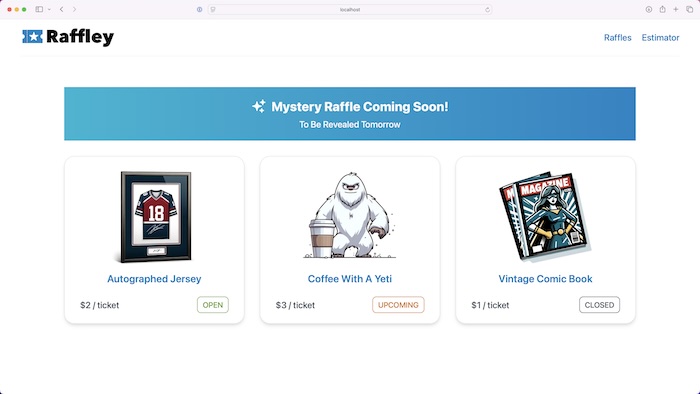The image size is (700, 394).
Task: Click the Raffley ticket star logo icon
Action: click(x=33, y=37)
